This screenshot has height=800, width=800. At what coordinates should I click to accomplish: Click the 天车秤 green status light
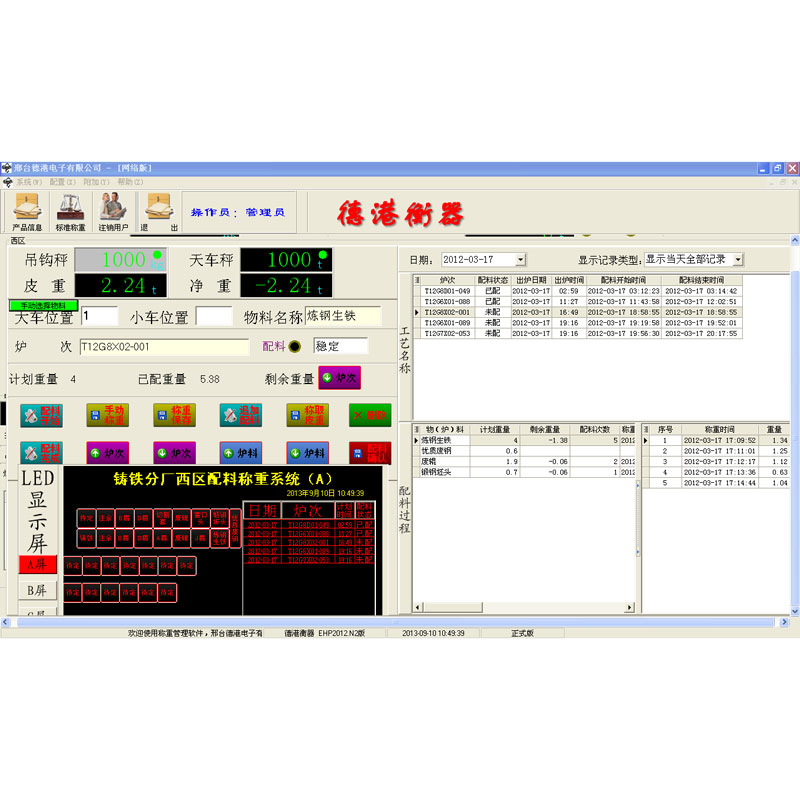coord(322,254)
